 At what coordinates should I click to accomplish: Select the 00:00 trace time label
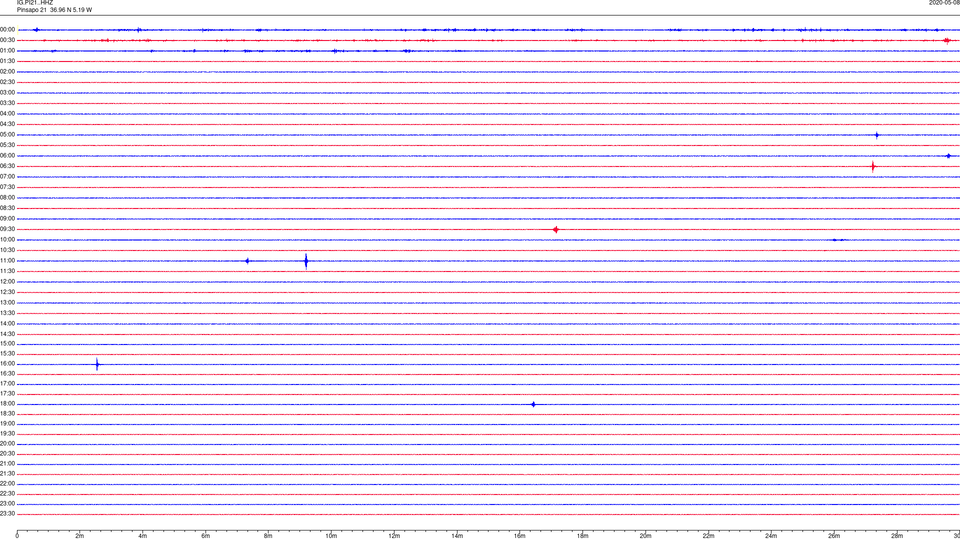coord(7,29)
